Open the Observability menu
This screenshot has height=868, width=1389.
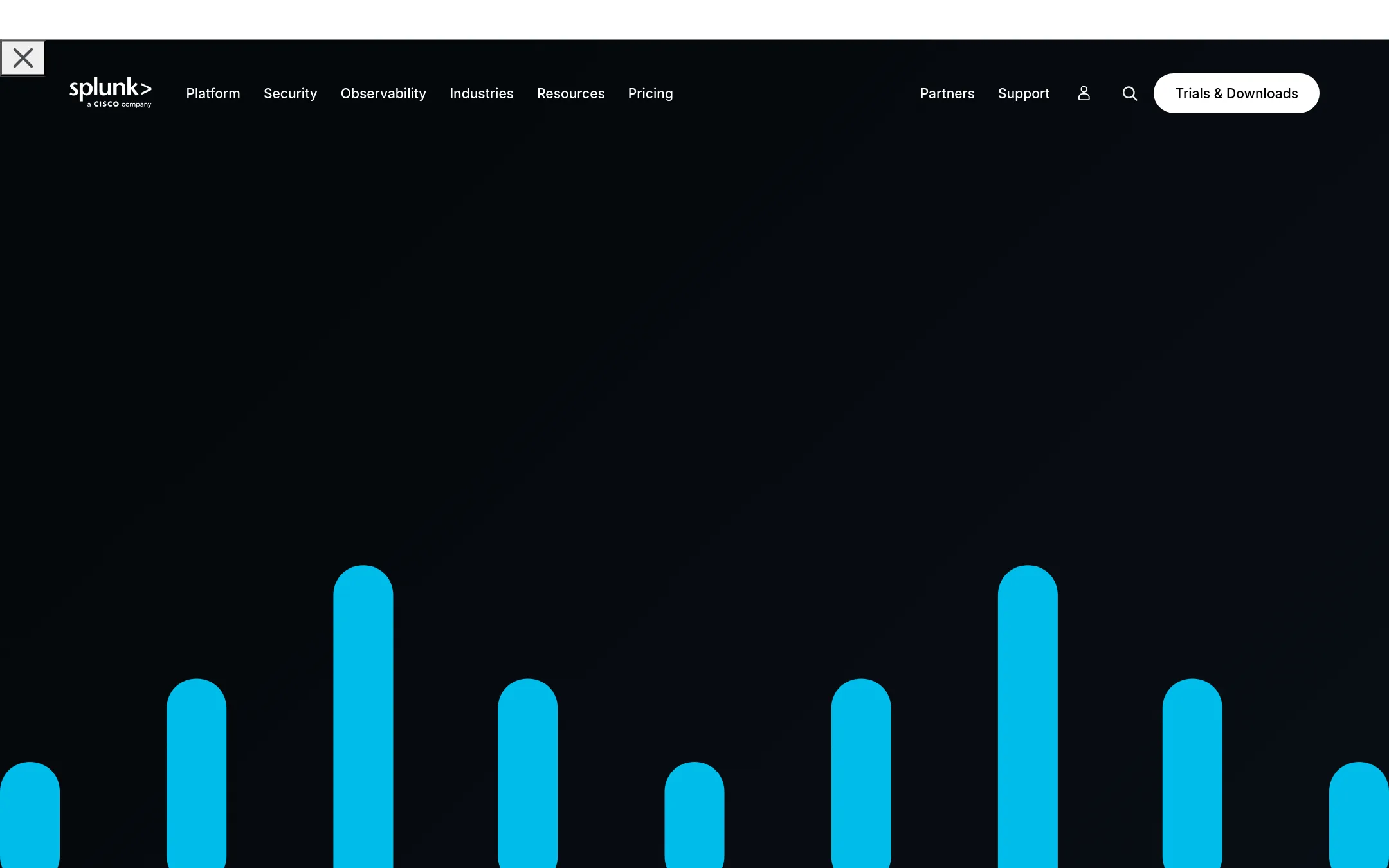coord(383,93)
